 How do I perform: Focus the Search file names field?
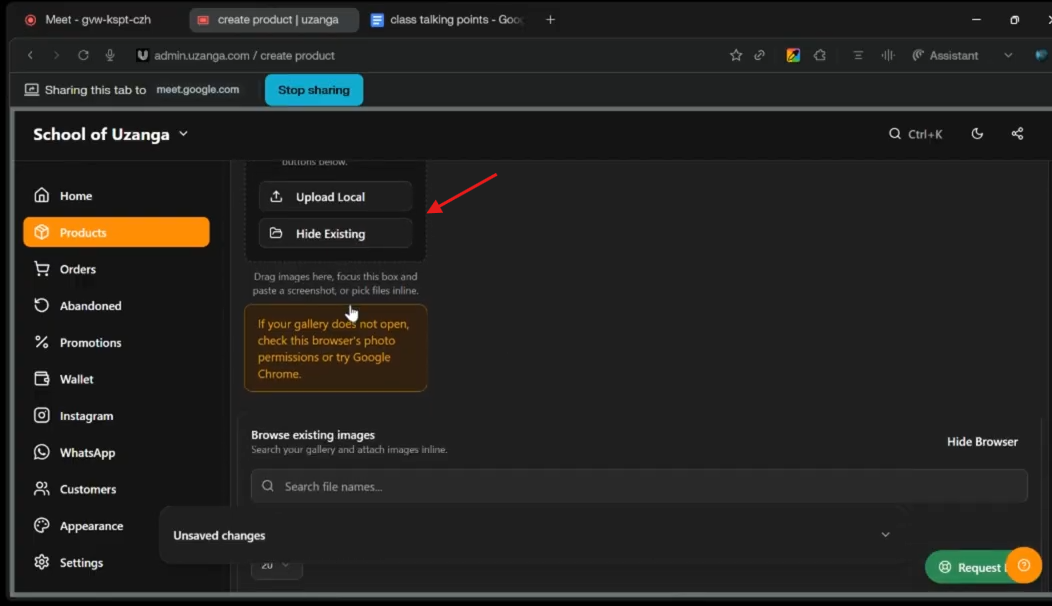pyautogui.click(x=639, y=486)
